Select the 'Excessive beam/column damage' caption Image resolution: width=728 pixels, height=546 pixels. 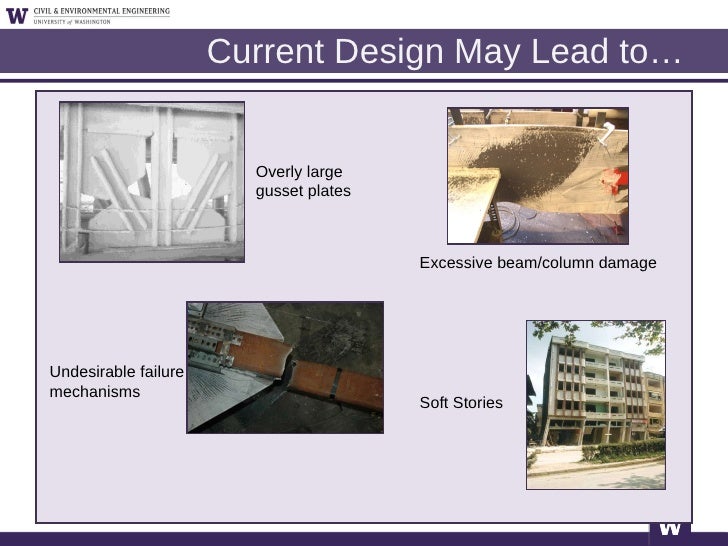coord(538,263)
